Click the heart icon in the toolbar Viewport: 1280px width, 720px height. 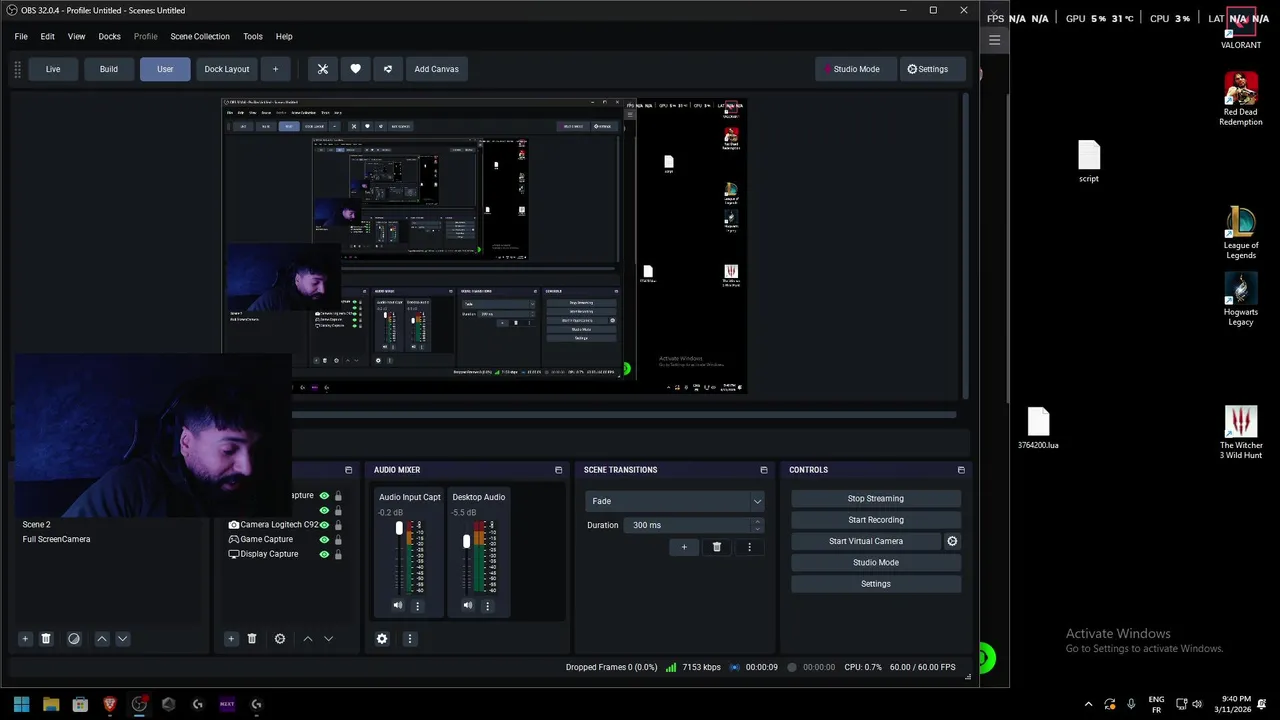[x=355, y=69]
